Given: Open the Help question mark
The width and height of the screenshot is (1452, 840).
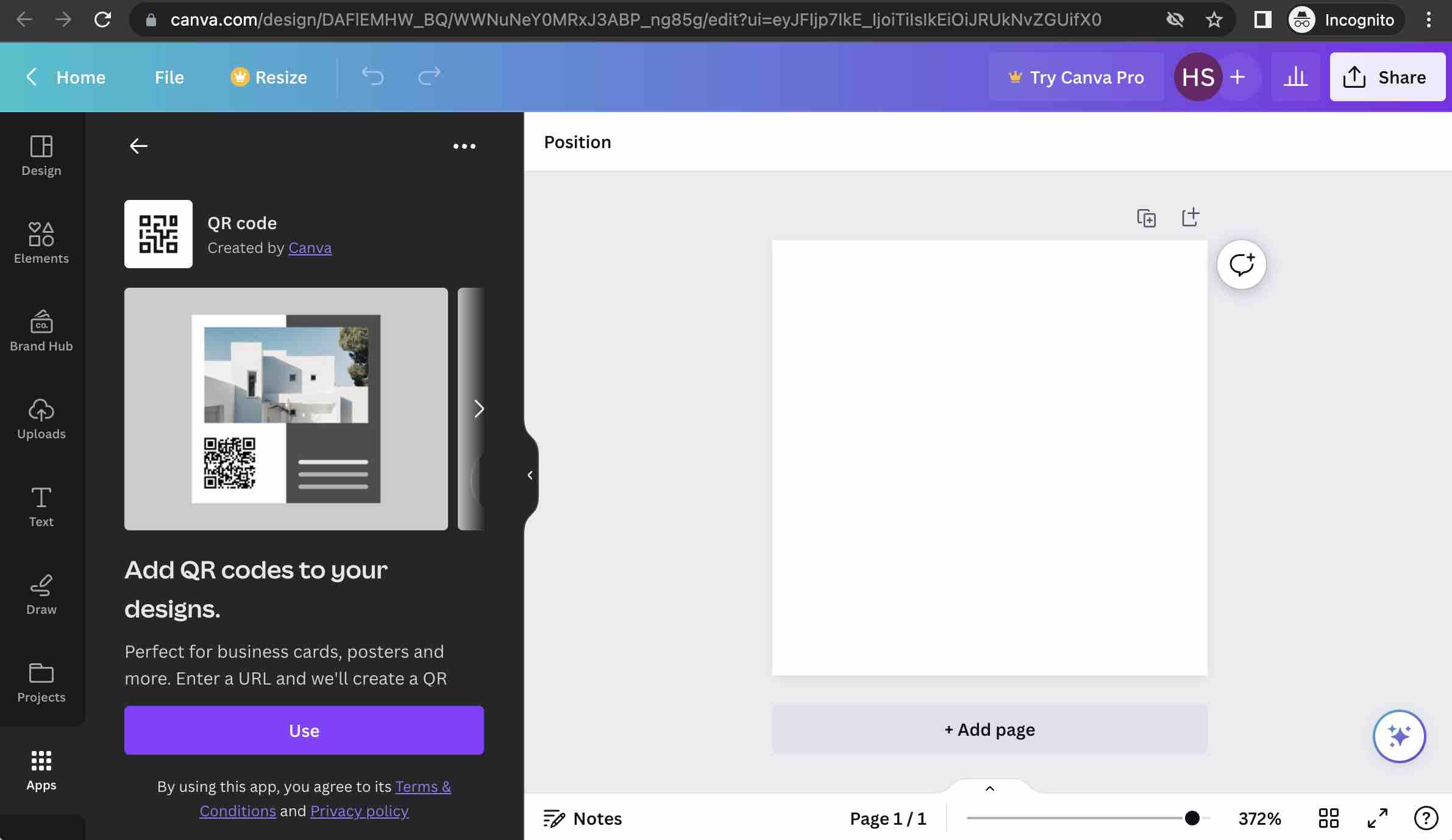Looking at the screenshot, I should click(x=1426, y=818).
